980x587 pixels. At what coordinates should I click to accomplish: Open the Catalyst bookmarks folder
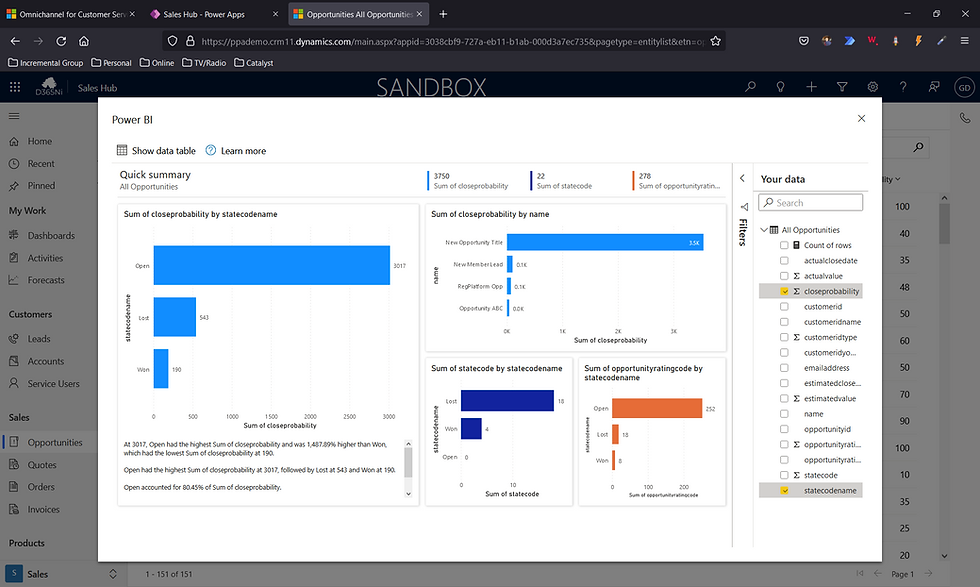(253, 63)
